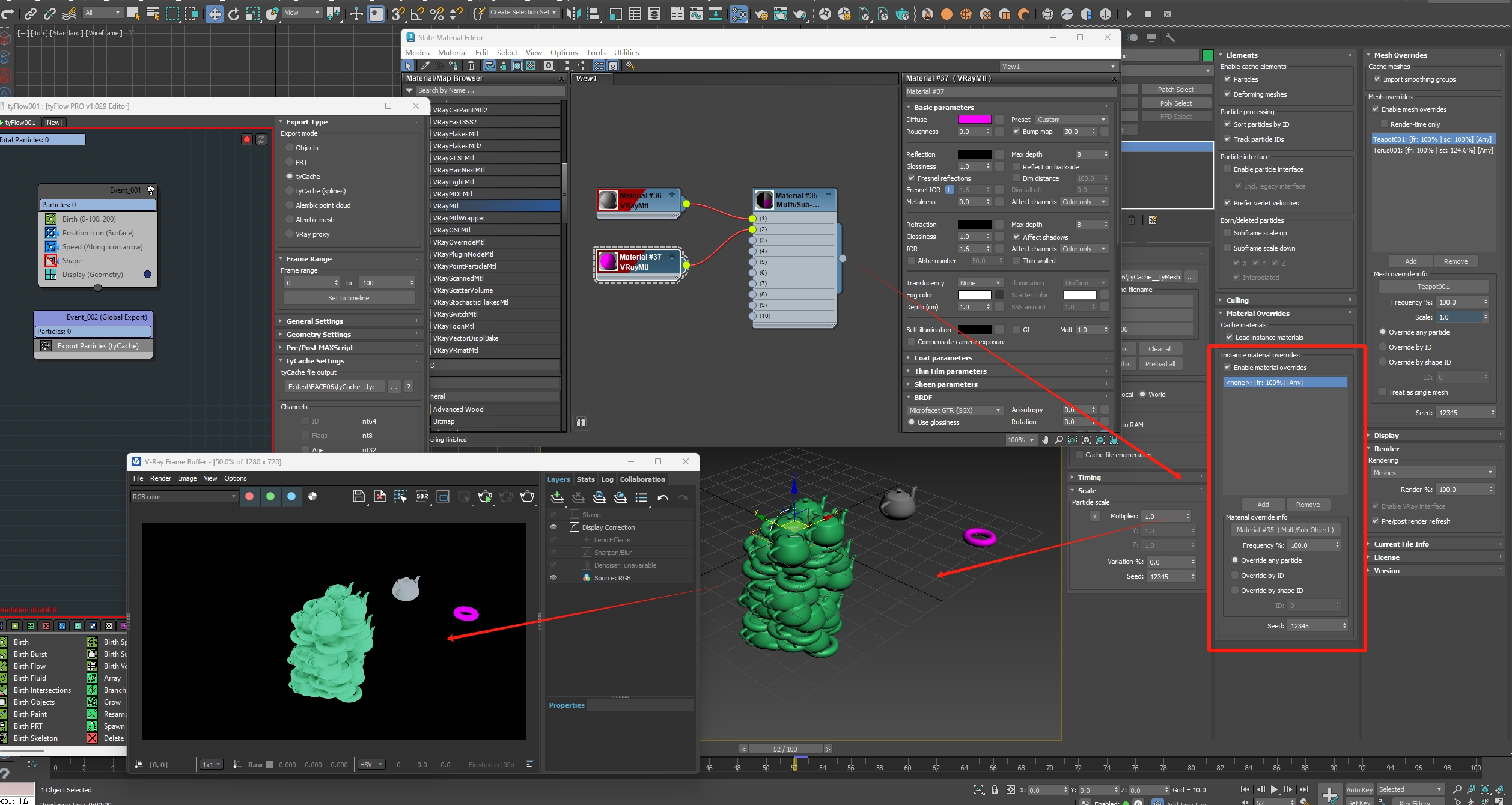
Task: Toggle the Percent Snap tool
Action: click(437, 13)
